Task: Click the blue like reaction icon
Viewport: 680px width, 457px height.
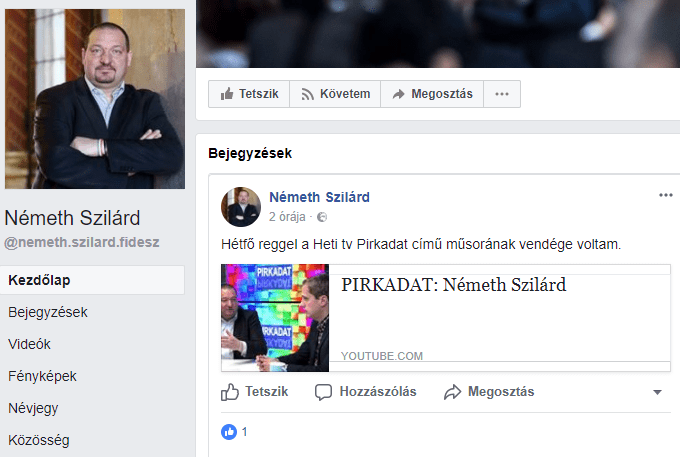Action: point(229,432)
